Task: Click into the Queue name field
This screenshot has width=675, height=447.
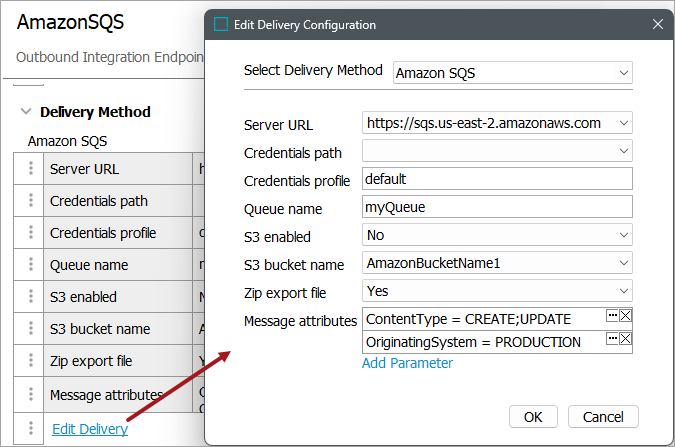Action: tap(497, 207)
